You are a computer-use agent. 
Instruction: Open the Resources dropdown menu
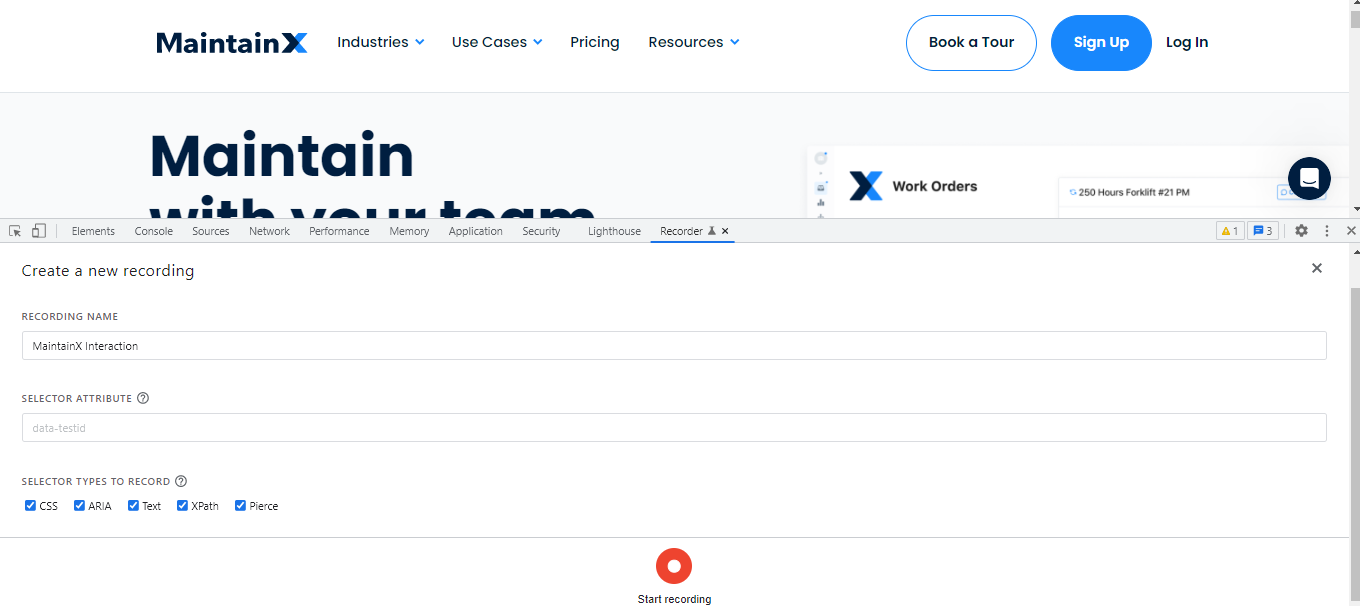point(693,42)
